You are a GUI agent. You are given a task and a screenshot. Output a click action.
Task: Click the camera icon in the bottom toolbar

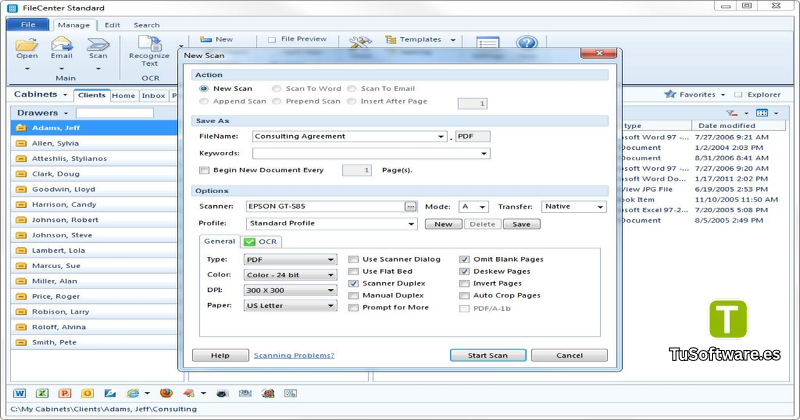[222, 393]
